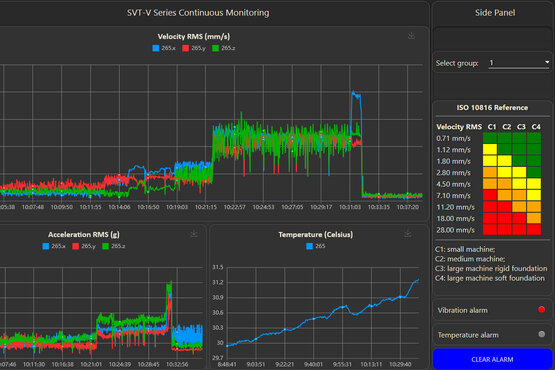This screenshot has width=555, height=370.
Task: Click the C4 cell in 28.00 mm/s row
Action: point(534,229)
